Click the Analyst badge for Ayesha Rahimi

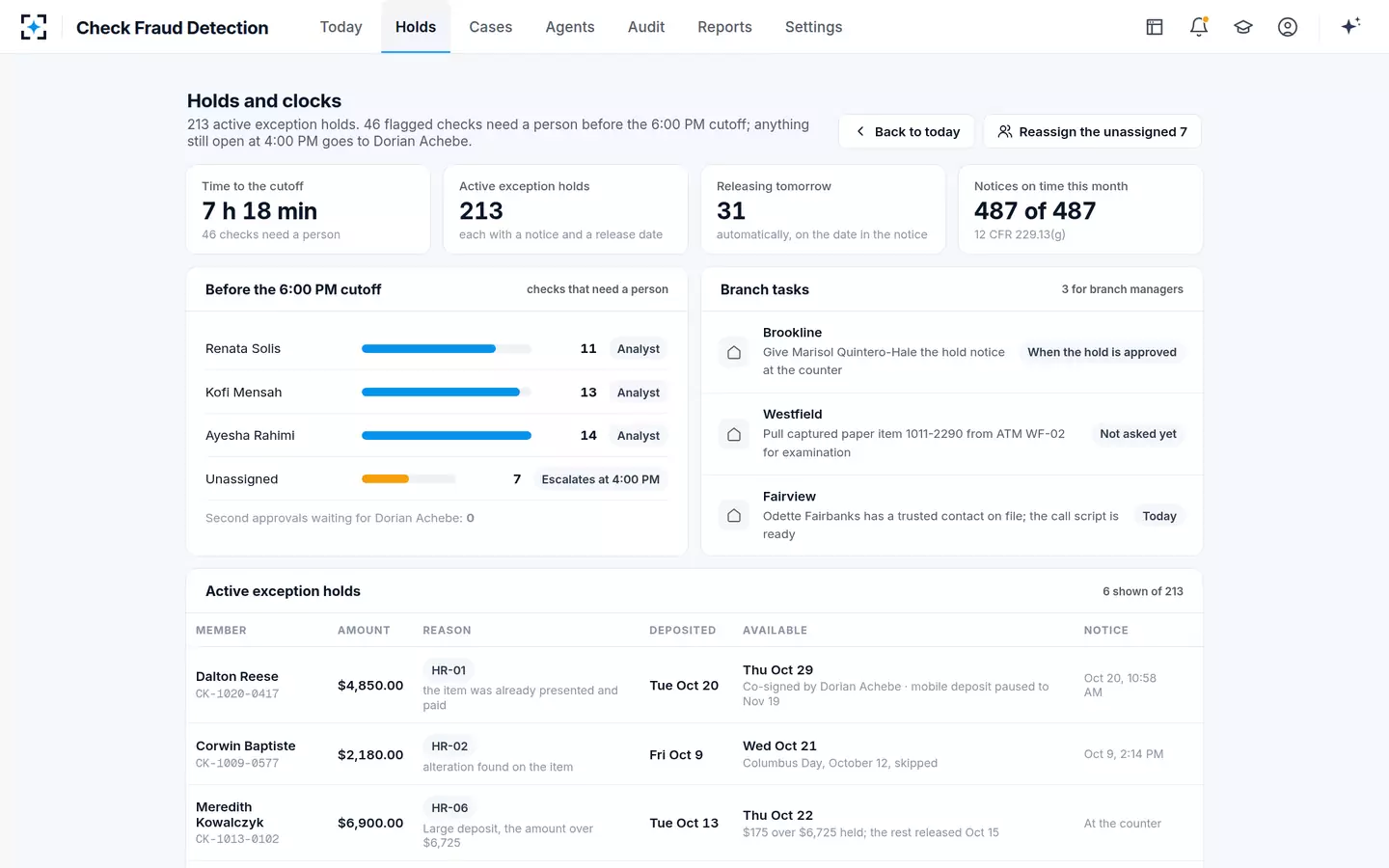(639, 436)
